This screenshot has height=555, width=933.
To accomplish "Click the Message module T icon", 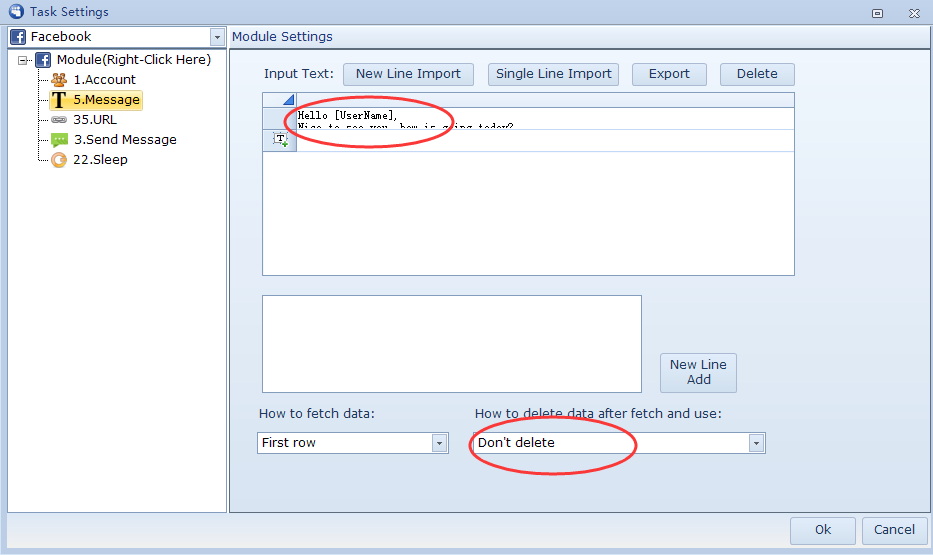I will 59,100.
